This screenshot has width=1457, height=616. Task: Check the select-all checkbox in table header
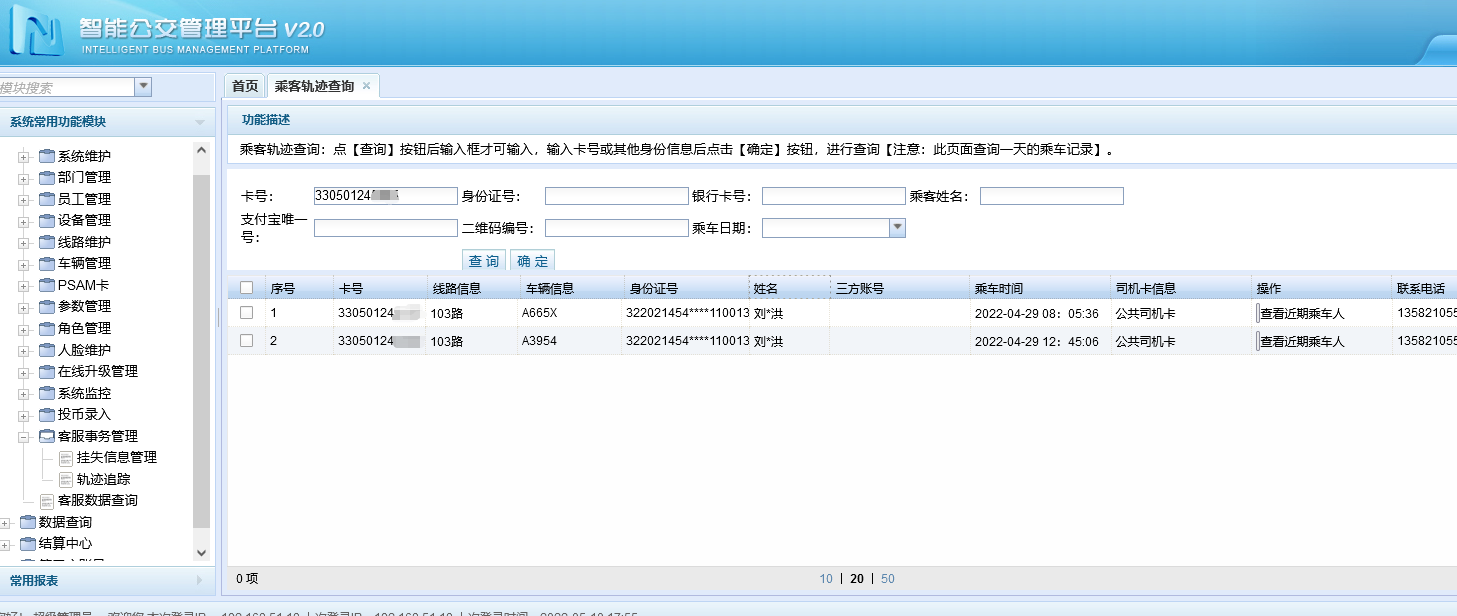245,287
